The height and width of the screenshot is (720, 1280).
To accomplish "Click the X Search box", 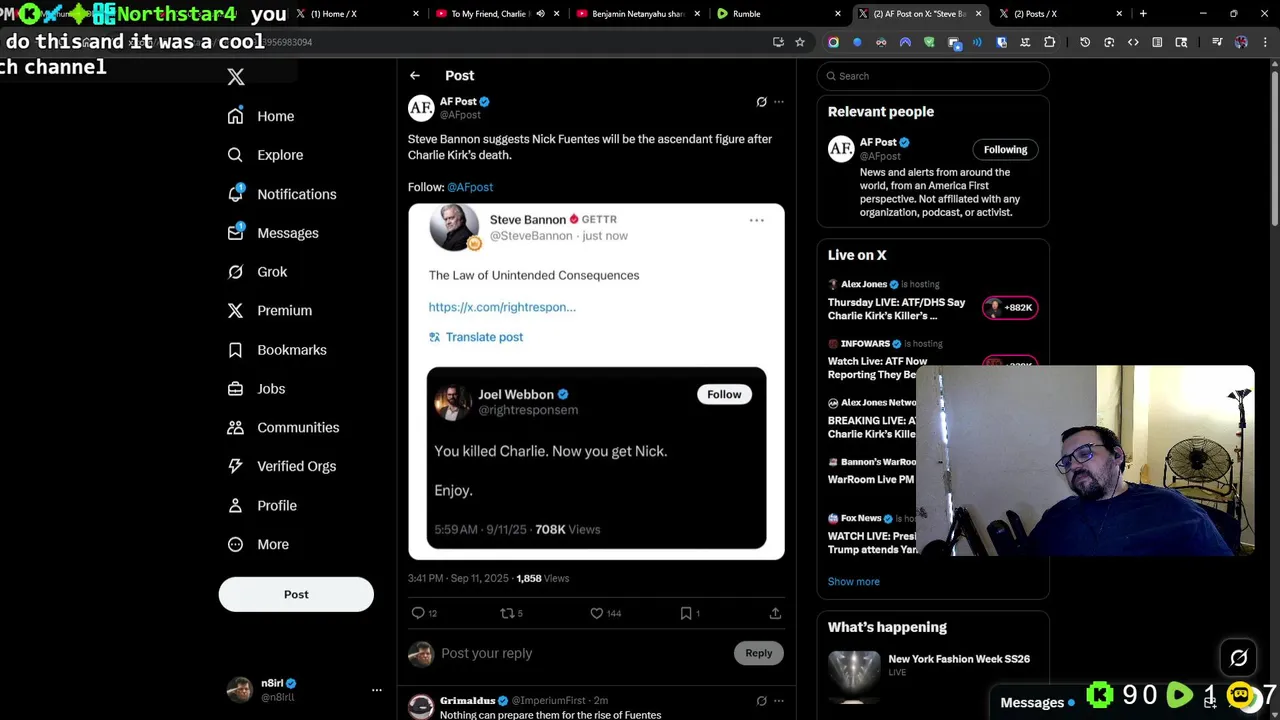I will click(x=933, y=76).
